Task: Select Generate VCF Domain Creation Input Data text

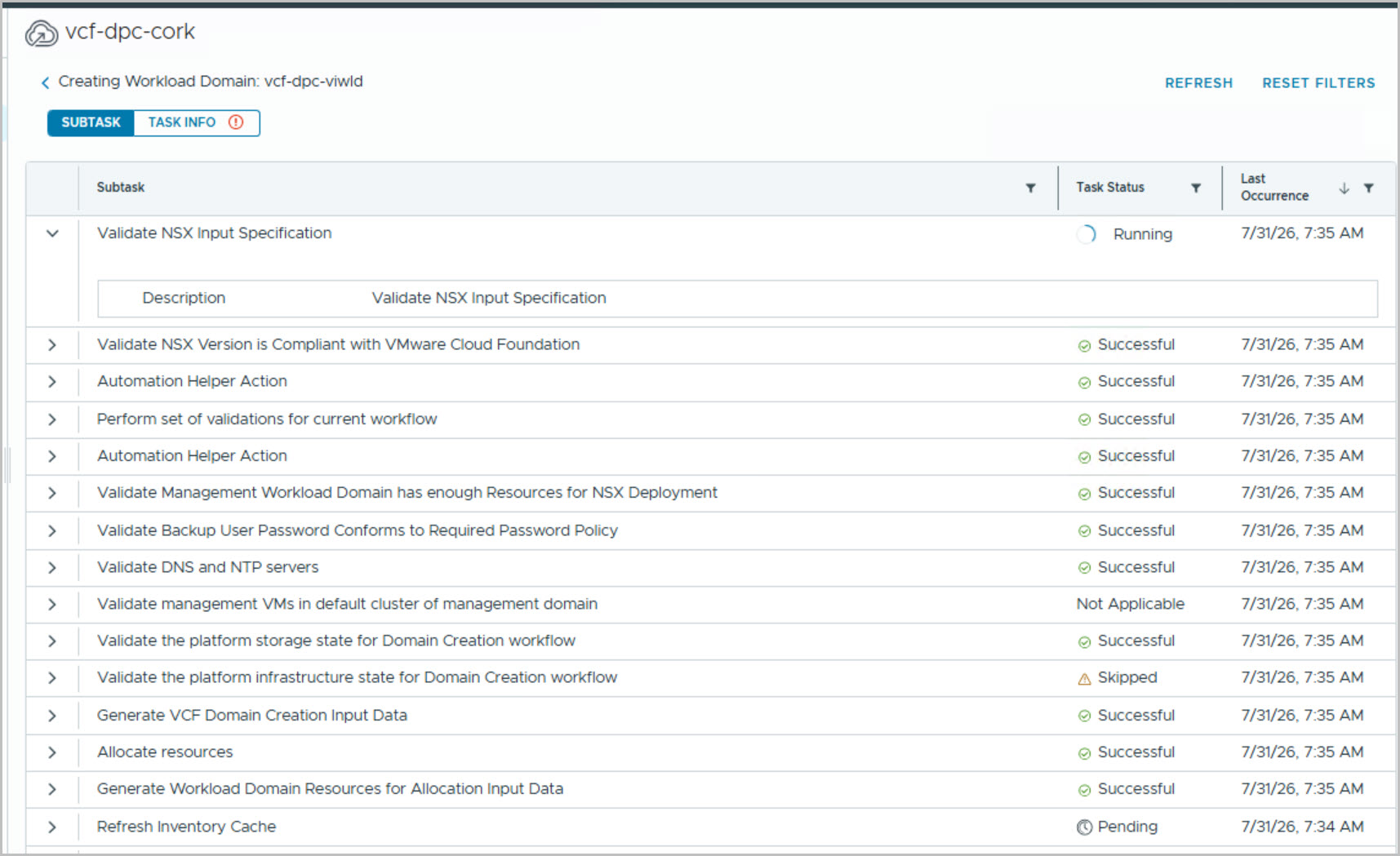Action: coord(252,715)
